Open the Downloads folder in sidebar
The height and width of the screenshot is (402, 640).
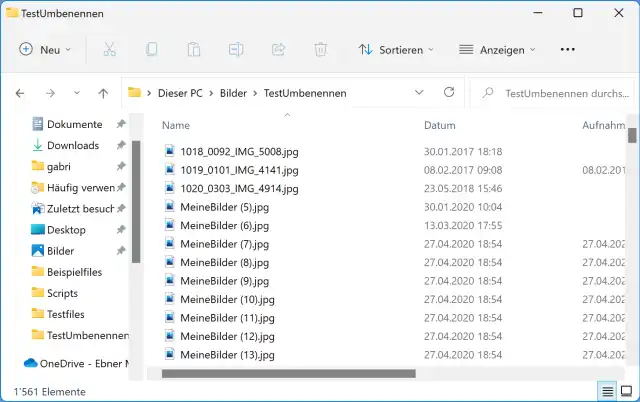pos(72,145)
